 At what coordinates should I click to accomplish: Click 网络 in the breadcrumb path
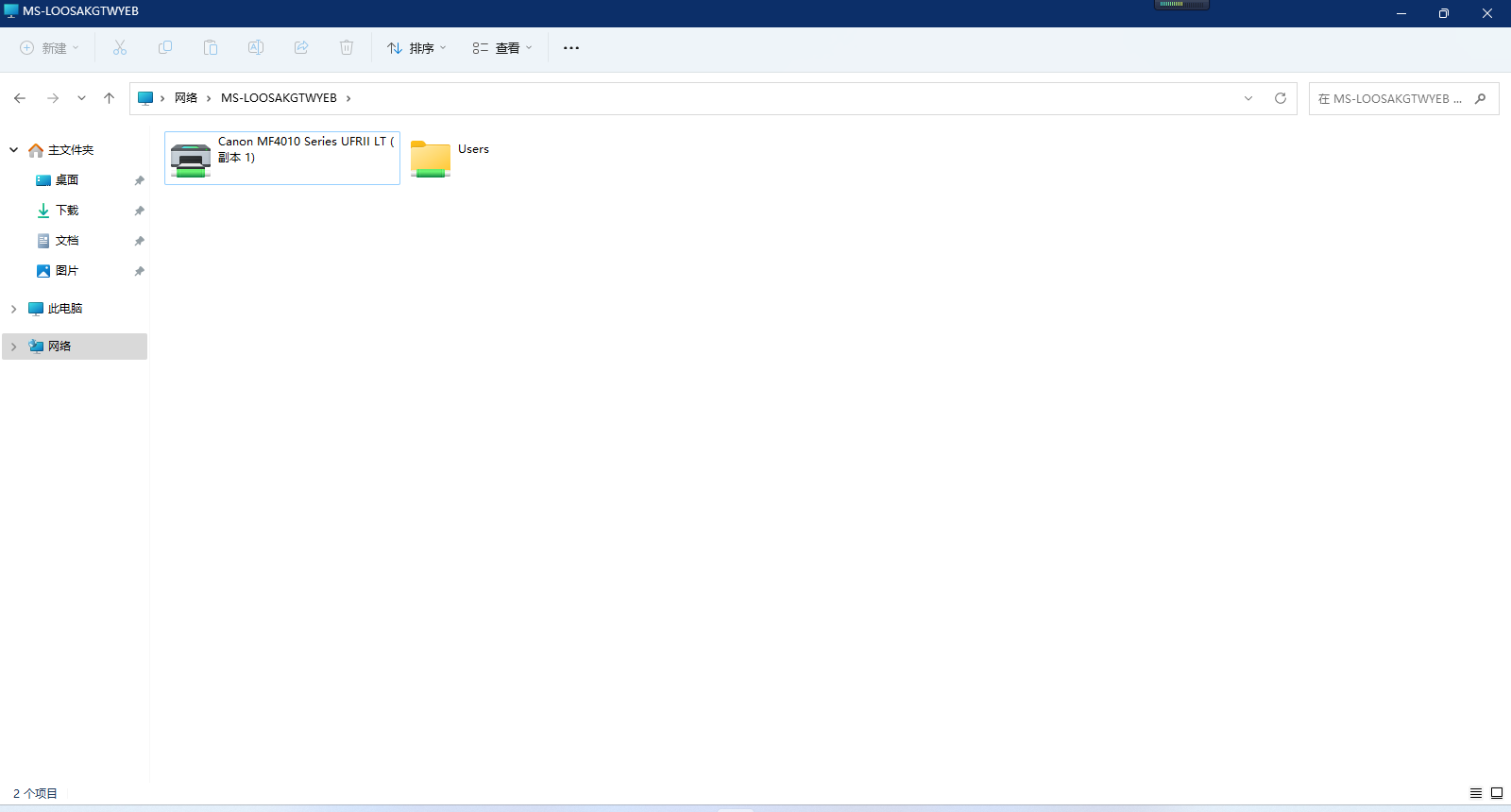pyautogui.click(x=186, y=98)
